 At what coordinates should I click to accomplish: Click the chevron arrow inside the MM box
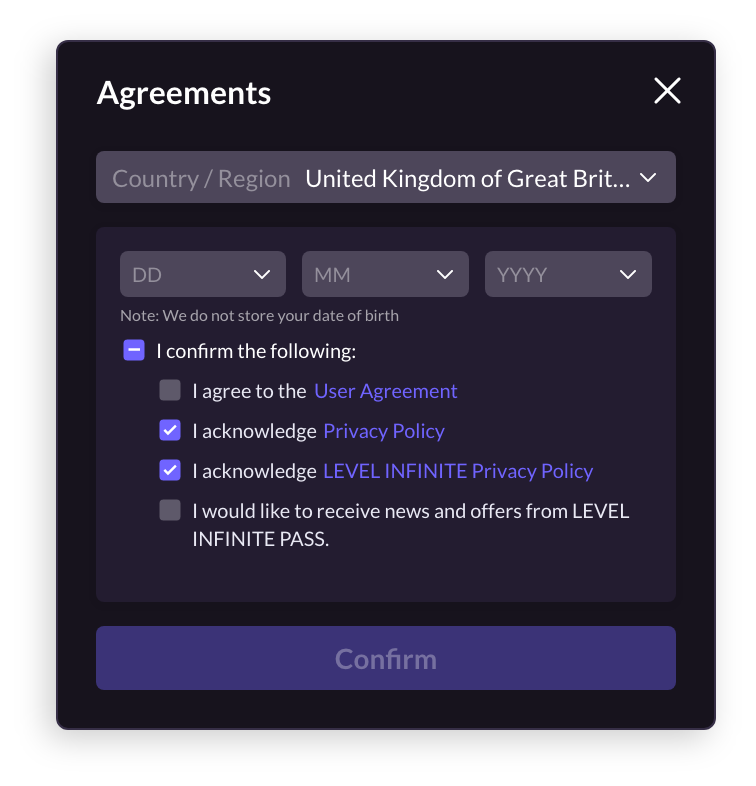click(445, 274)
